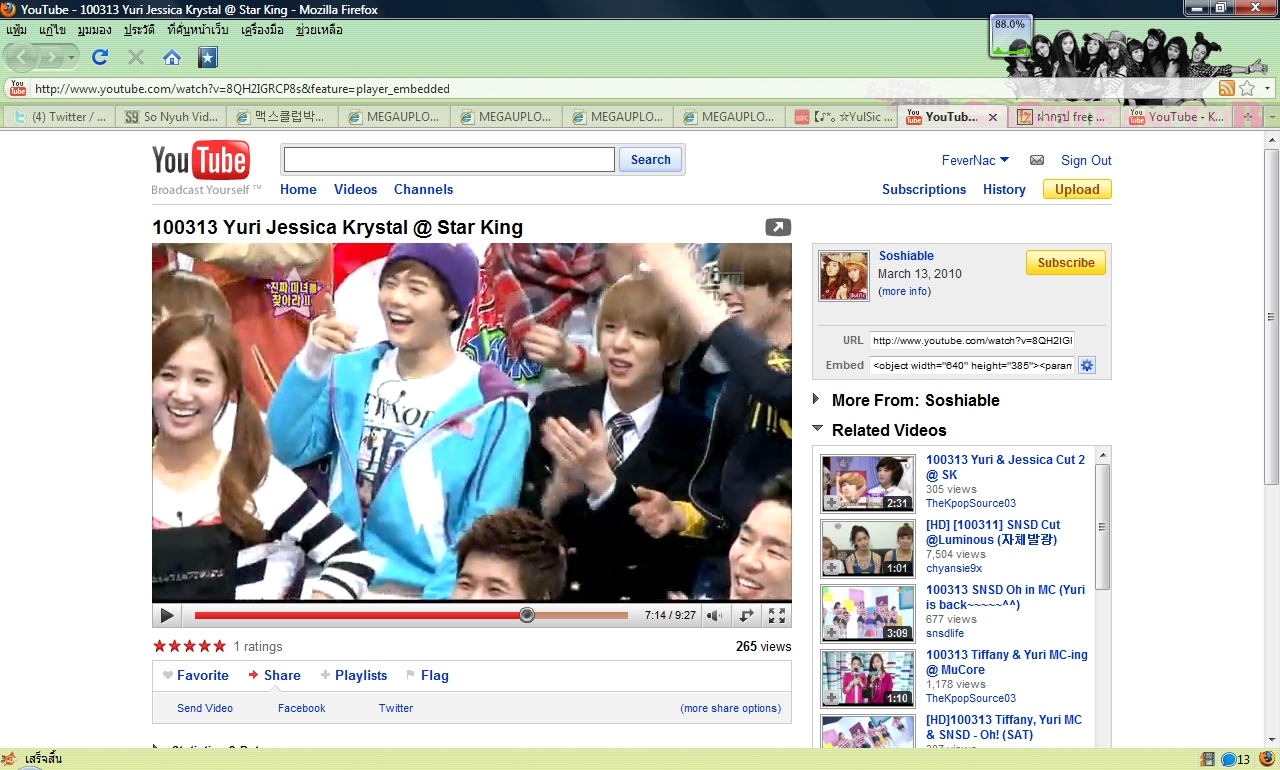
Task: Open a new tab with the plus button
Action: pos(1247,117)
